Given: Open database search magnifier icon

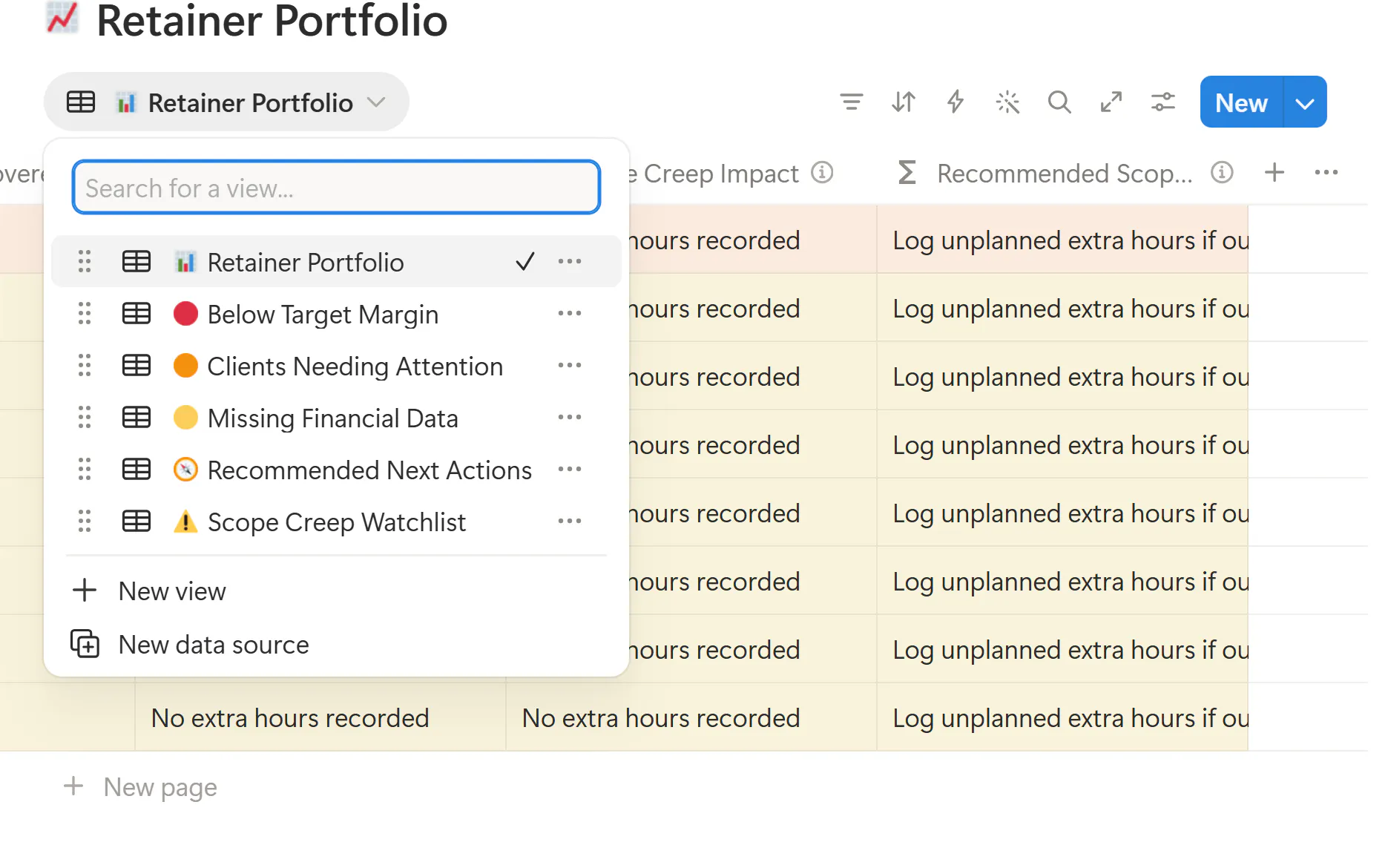Looking at the screenshot, I should (x=1059, y=102).
